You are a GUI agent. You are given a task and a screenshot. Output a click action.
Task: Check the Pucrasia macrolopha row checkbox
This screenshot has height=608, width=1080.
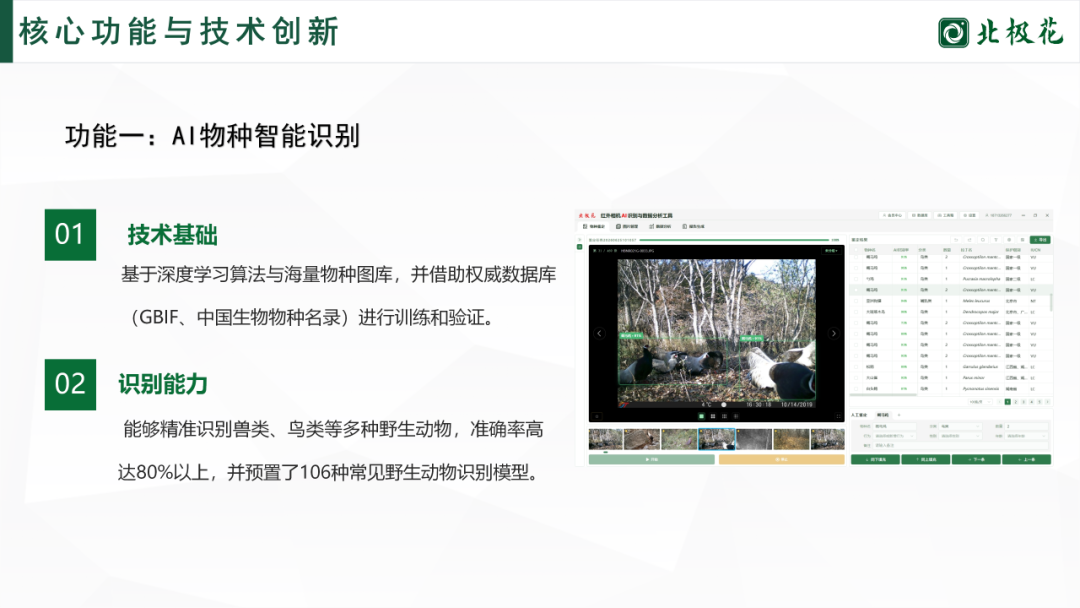click(x=856, y=279)
